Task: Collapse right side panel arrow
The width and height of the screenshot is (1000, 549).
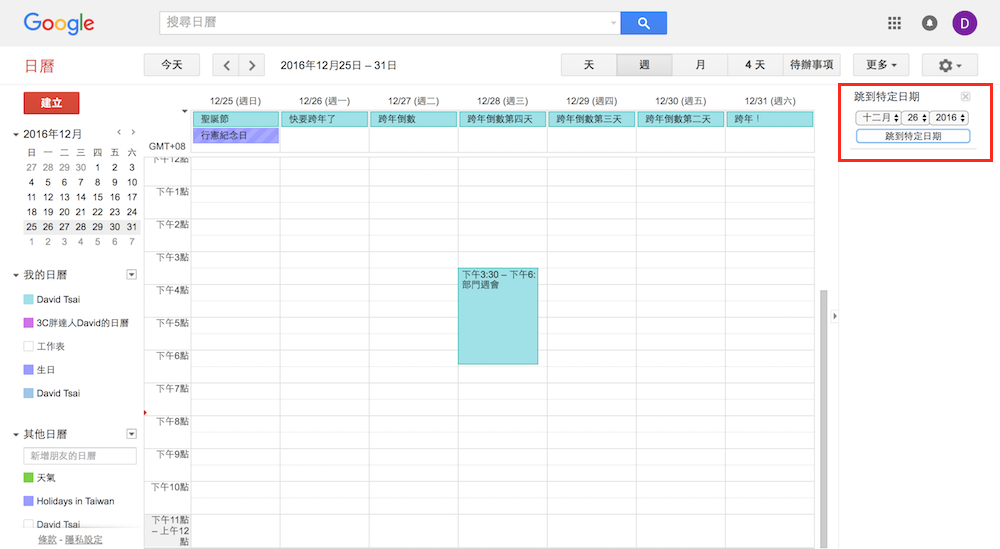Action: click(x=835, y=316)
